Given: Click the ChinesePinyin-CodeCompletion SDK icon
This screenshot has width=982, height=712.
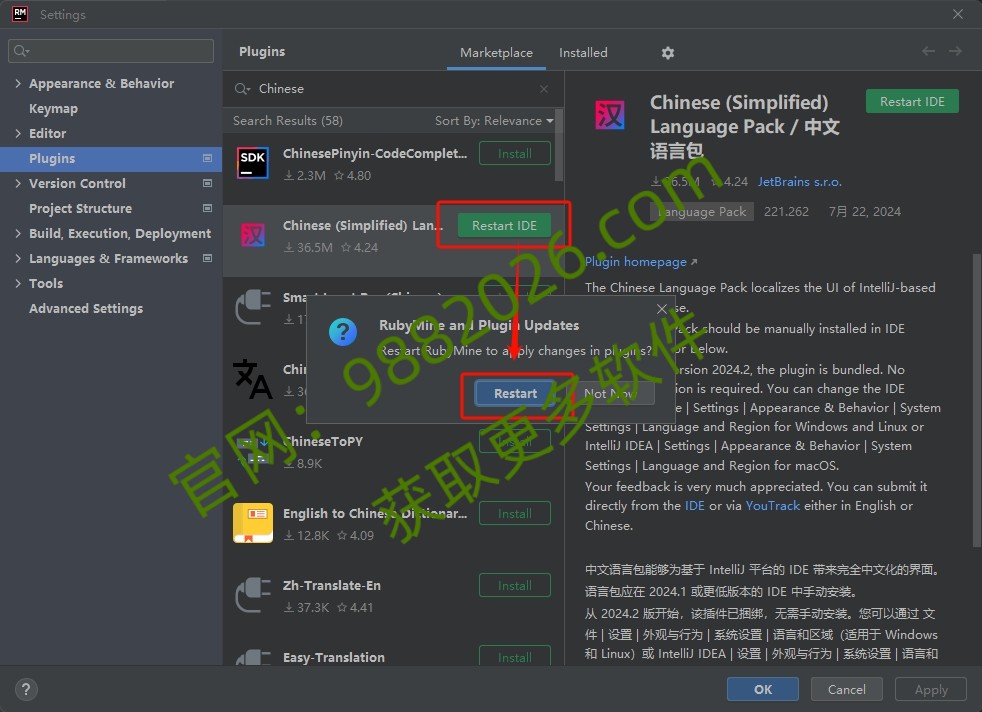Looking at the screenshot, I should pos(253,163).
